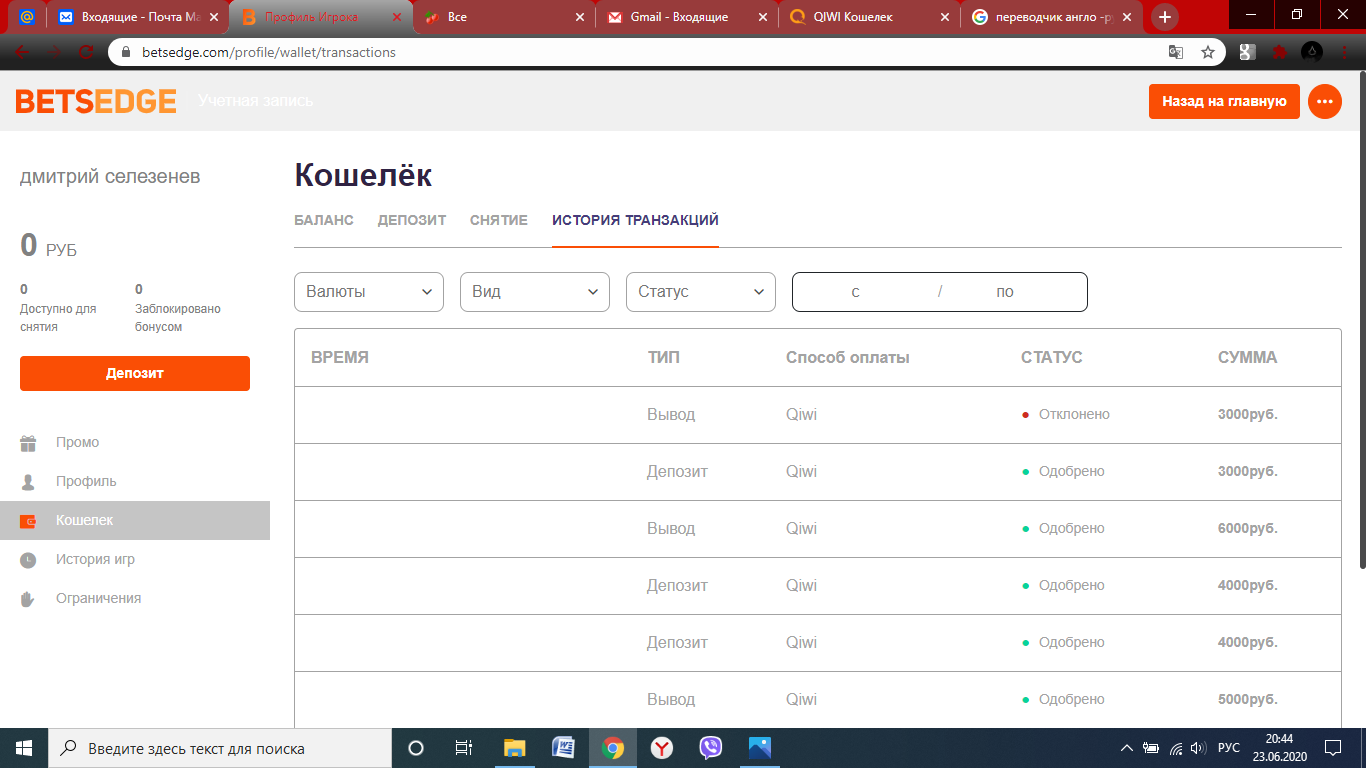Screen dimensions: 1366x768
Task: Expand the Статус filter dropdown
Action: 701,292
